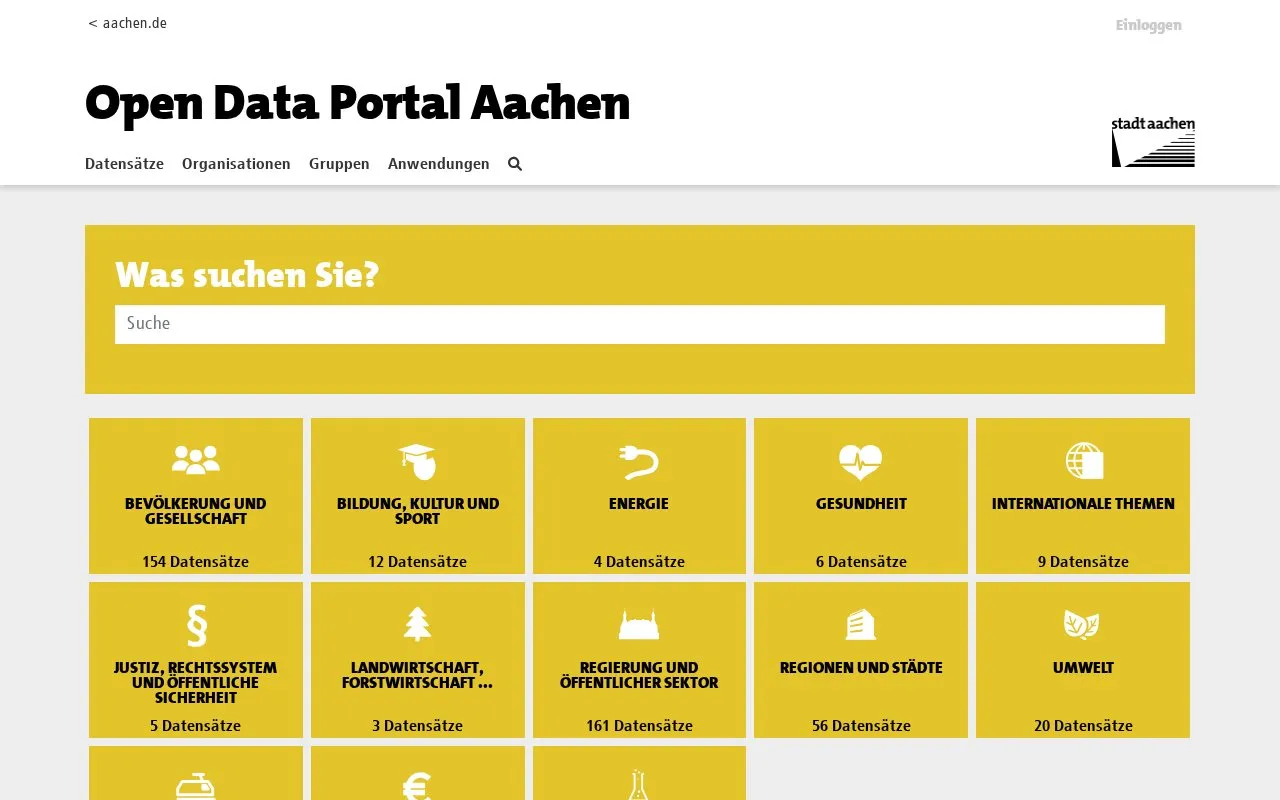The width and height of the screenshot is (1280, 800).
Task: Click the 161 Datensätze count
Action: tap(639, 726)
